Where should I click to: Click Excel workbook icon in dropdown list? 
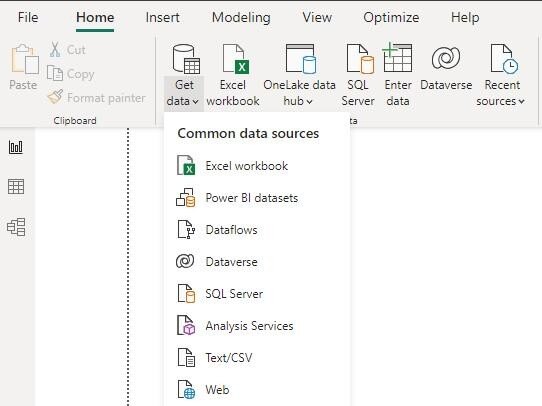click(x=186, y=165)
